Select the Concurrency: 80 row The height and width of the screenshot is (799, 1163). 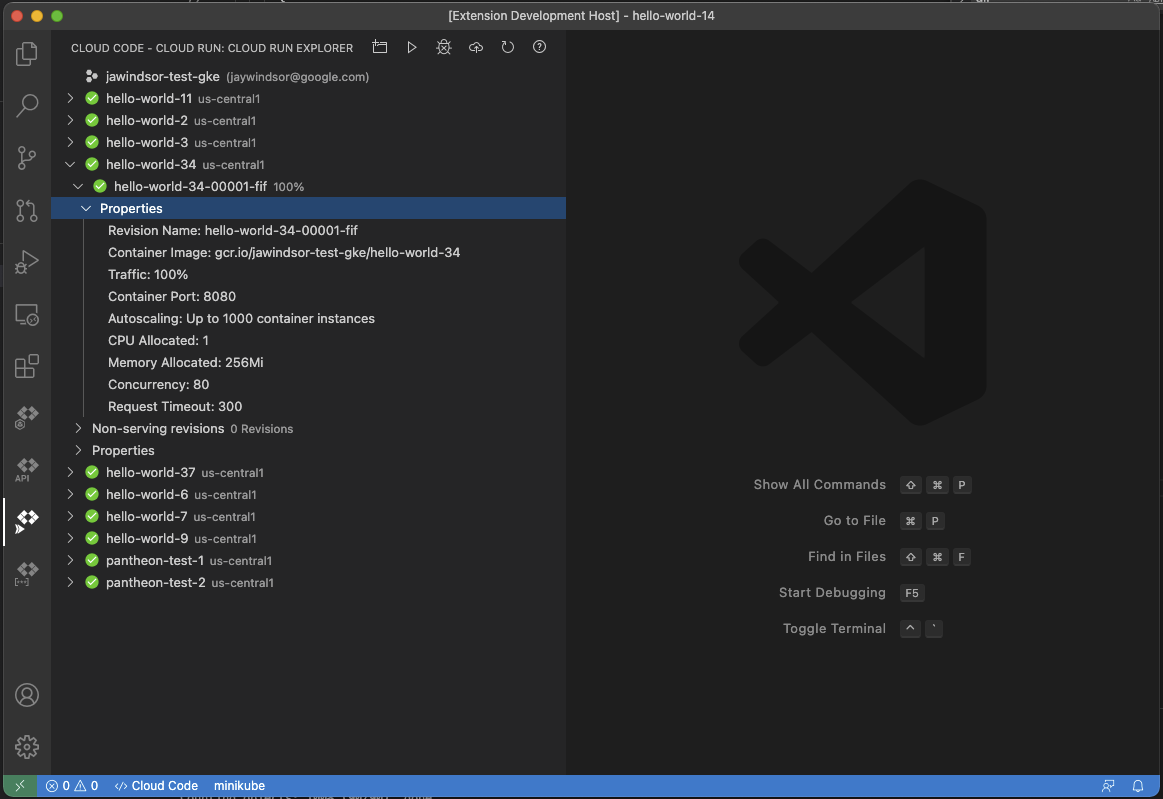[309, 384]
